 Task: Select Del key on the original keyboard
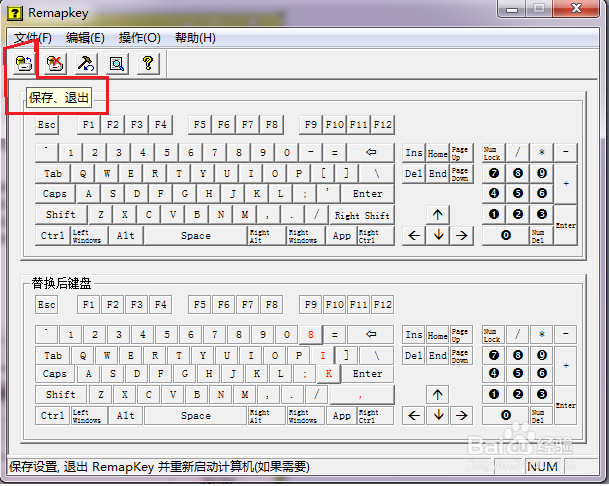coord(414,173)
